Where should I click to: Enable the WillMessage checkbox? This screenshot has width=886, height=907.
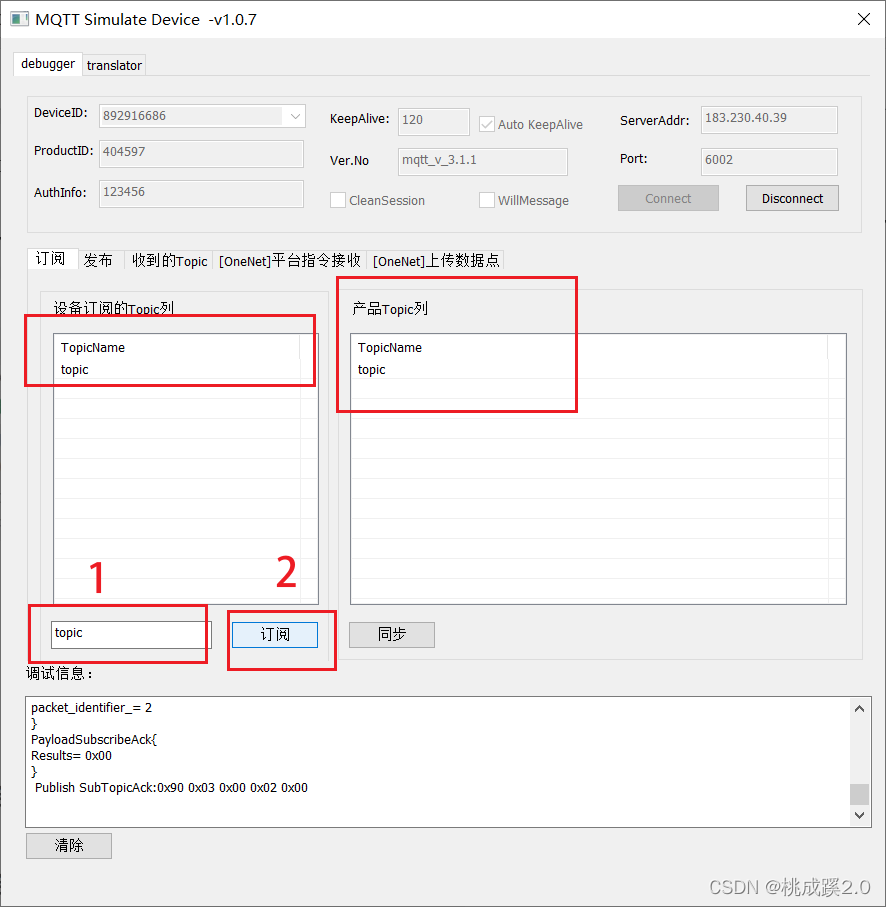[x=486, y=200]
